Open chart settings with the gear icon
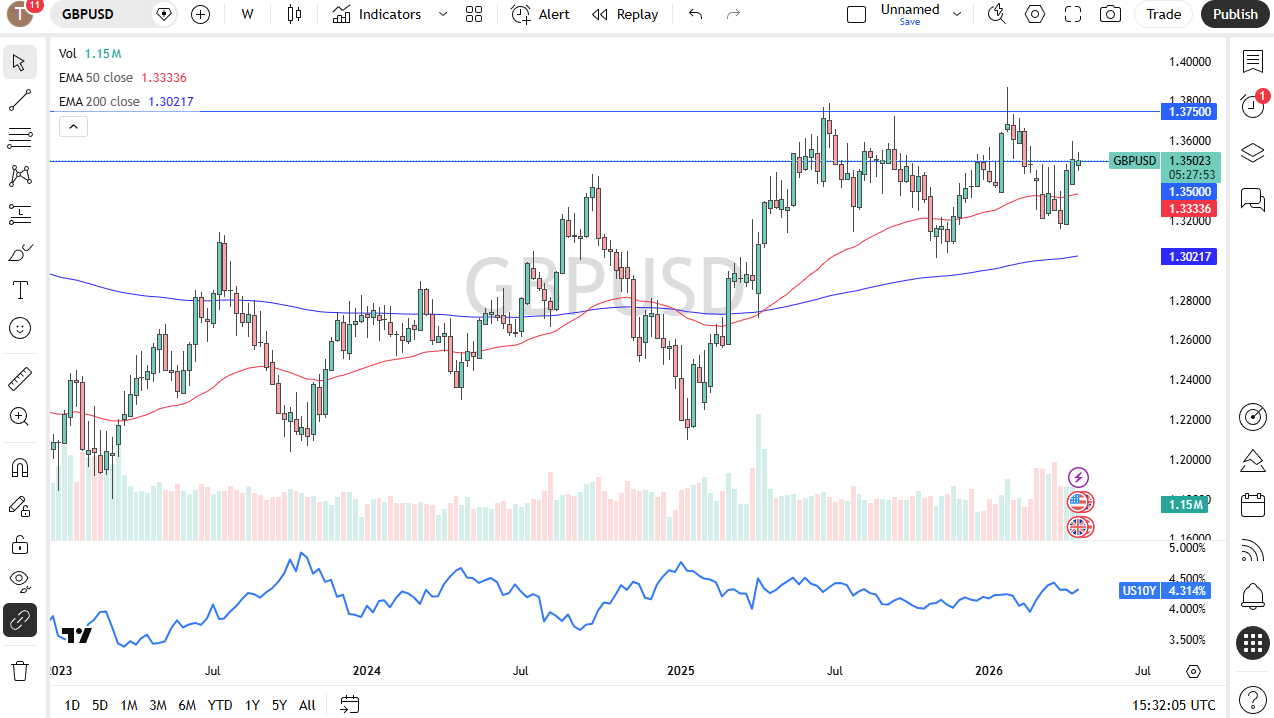This screenshot has height=718, width=1274. [1035, 14]
